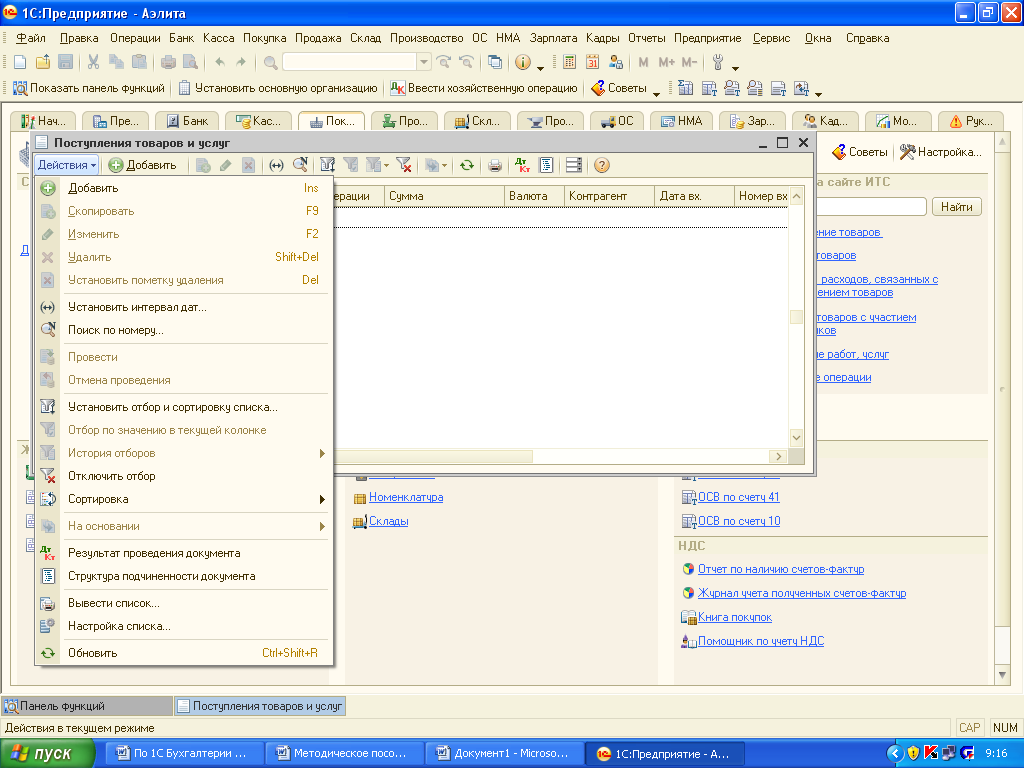Expand the История отборов submenu
1024x768 pixels.
click(x=184, y=453)
